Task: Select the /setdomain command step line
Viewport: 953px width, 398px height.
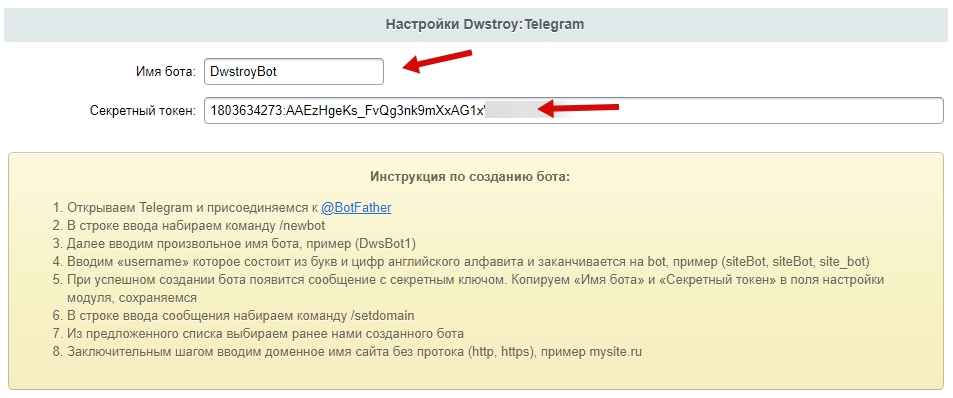Action: pos(233,316)
